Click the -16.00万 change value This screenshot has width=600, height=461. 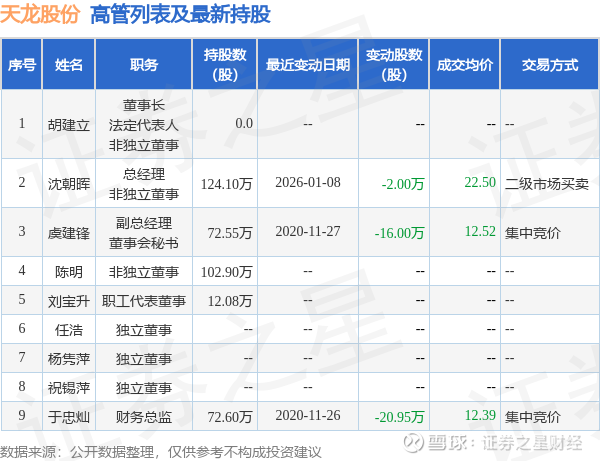pyautogui.click(x=399, y=233)
